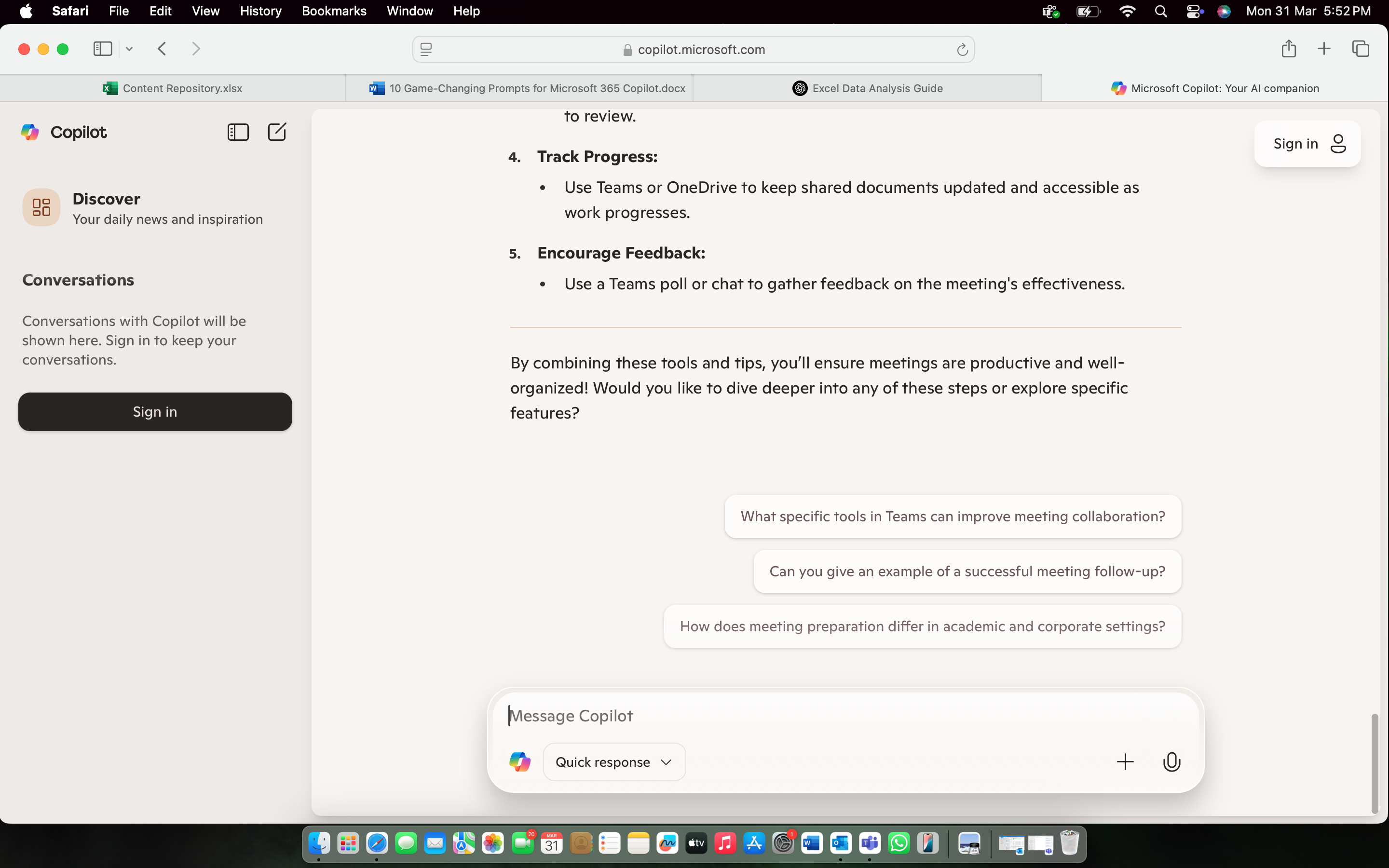Choose suggestion about successful meeting follow-up
Viewport: 1389px width, 868px height.
pyautogui.click(x=967, y=571)
